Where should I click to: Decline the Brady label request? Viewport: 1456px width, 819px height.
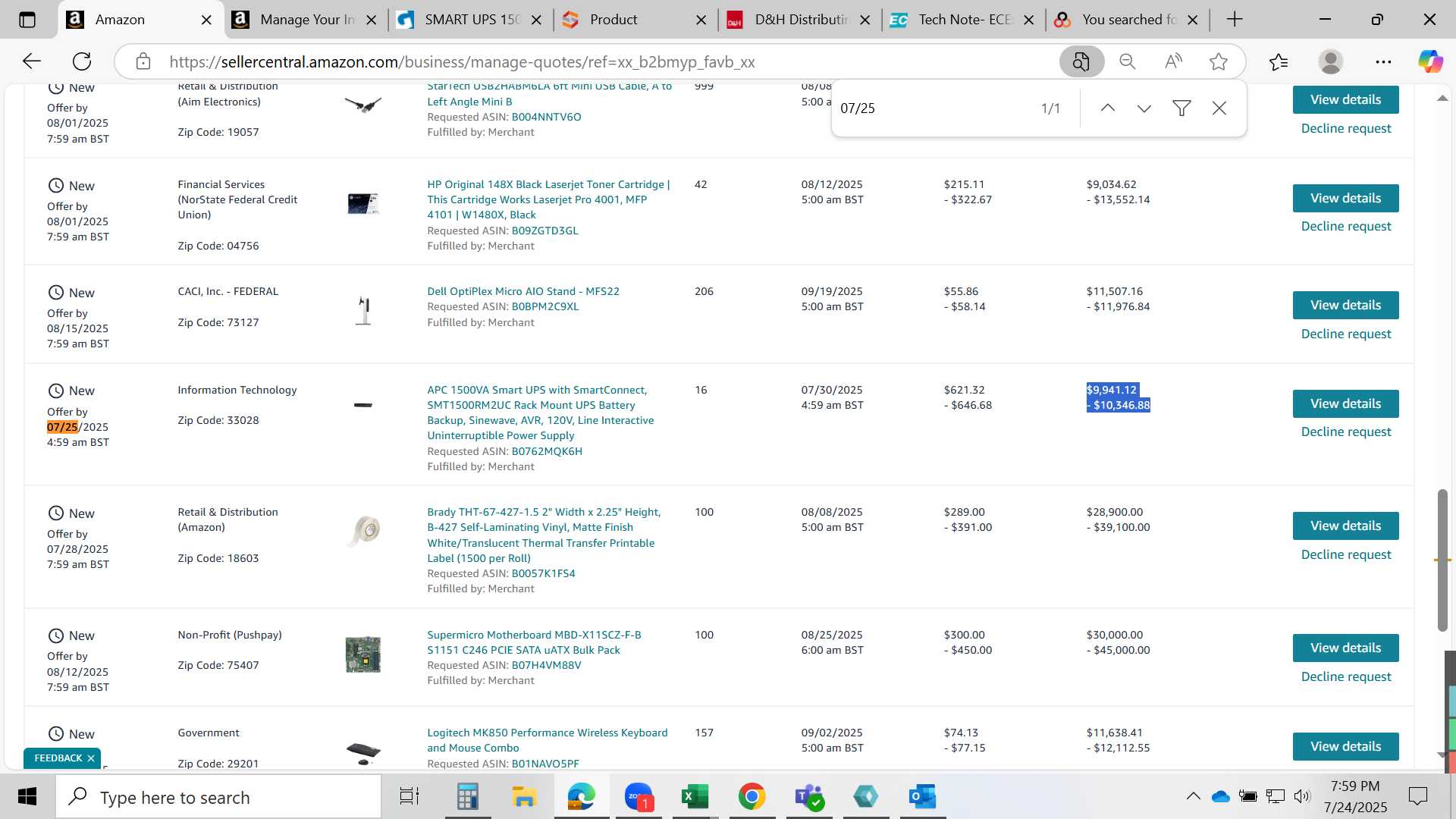1345,555
